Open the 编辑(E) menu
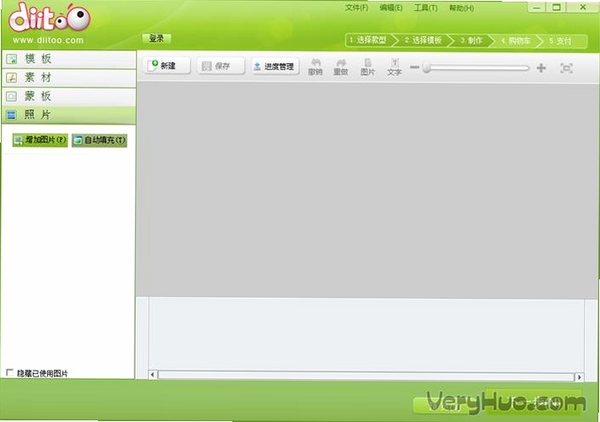Viewport: 600px width, 422px height. (x=391, y=8)
